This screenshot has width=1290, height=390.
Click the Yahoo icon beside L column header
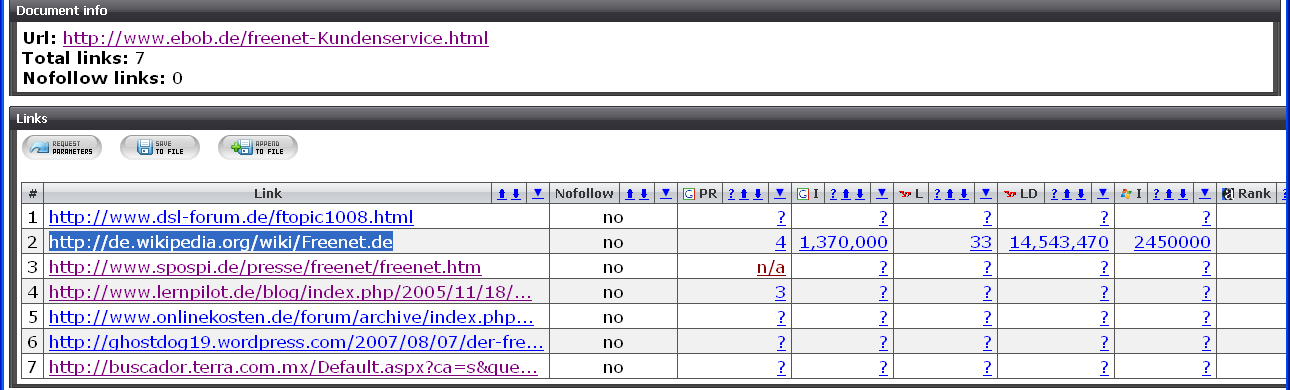pyautogui.click(x=906, y=193)
